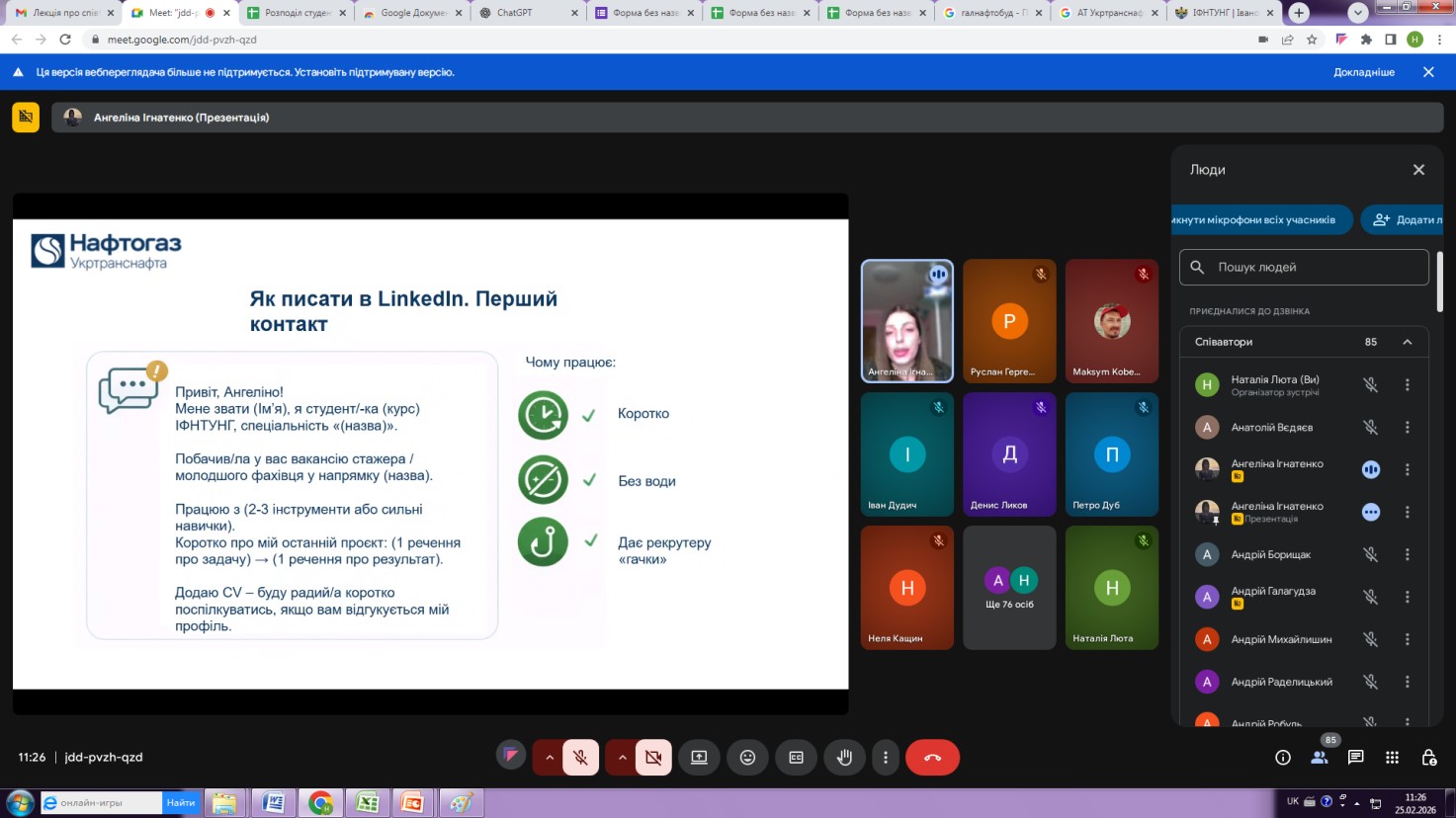The height and width of the screenshot is (818, 1456).
Task: Unmute microphone in the Meet control bar
Action: tap(581, 758)
